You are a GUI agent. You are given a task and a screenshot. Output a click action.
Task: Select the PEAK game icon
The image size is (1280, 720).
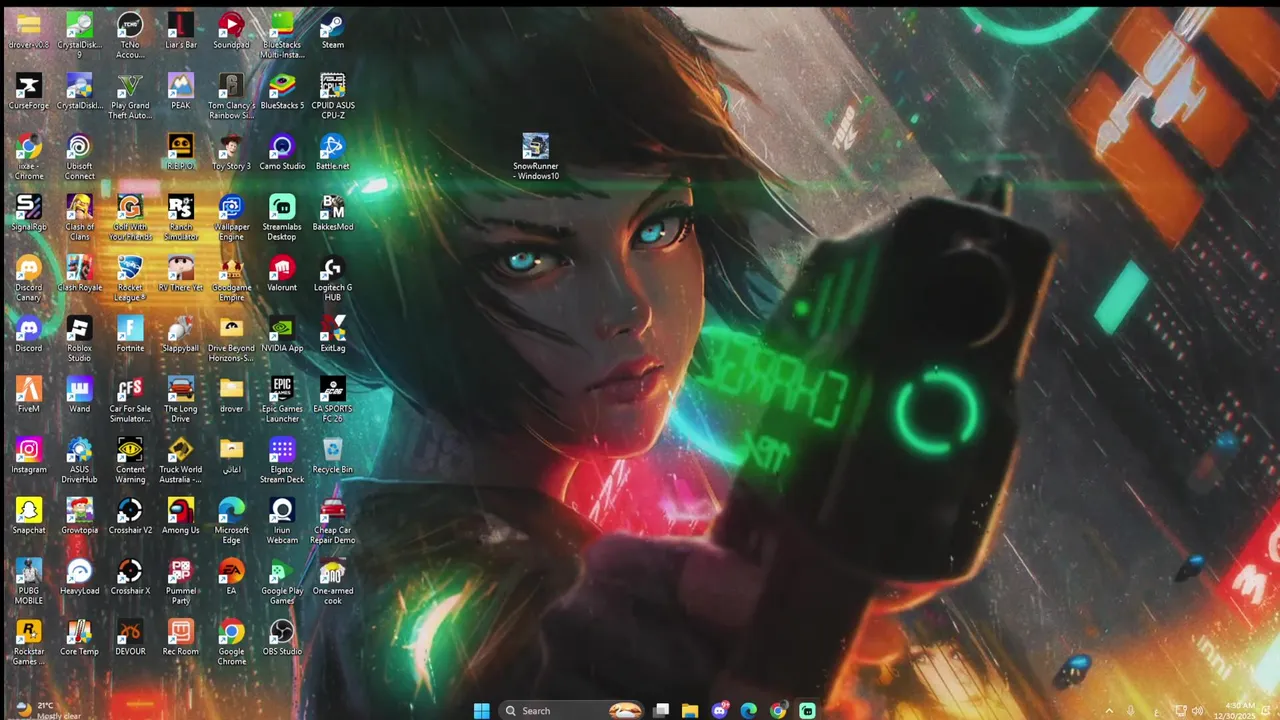point(180,92)
